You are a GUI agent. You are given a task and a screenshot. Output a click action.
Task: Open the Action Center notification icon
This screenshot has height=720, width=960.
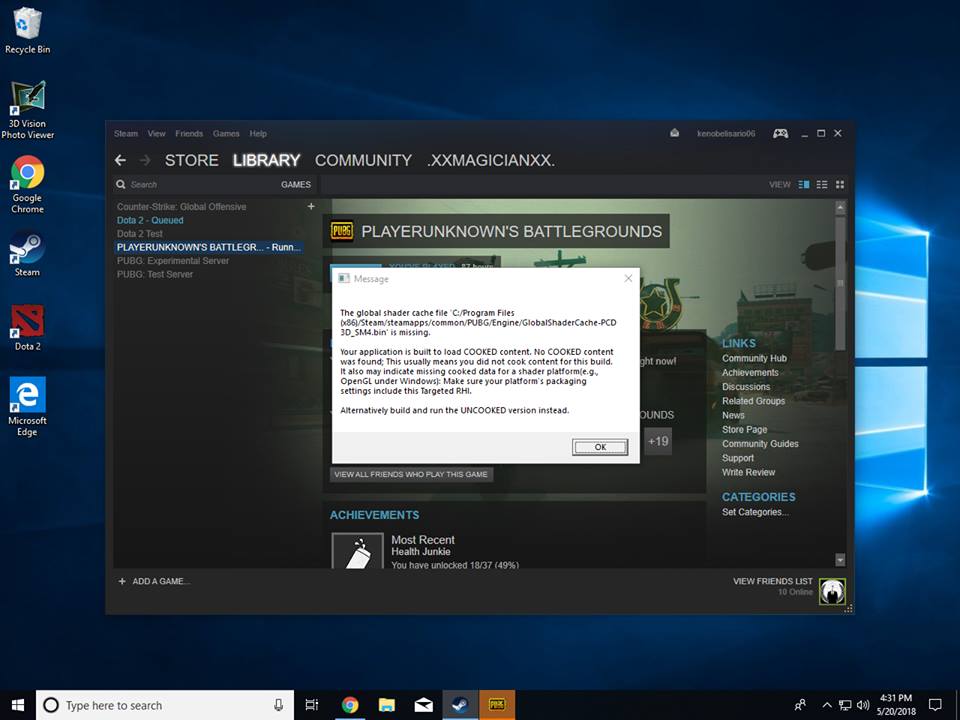[x=935, y=705]
